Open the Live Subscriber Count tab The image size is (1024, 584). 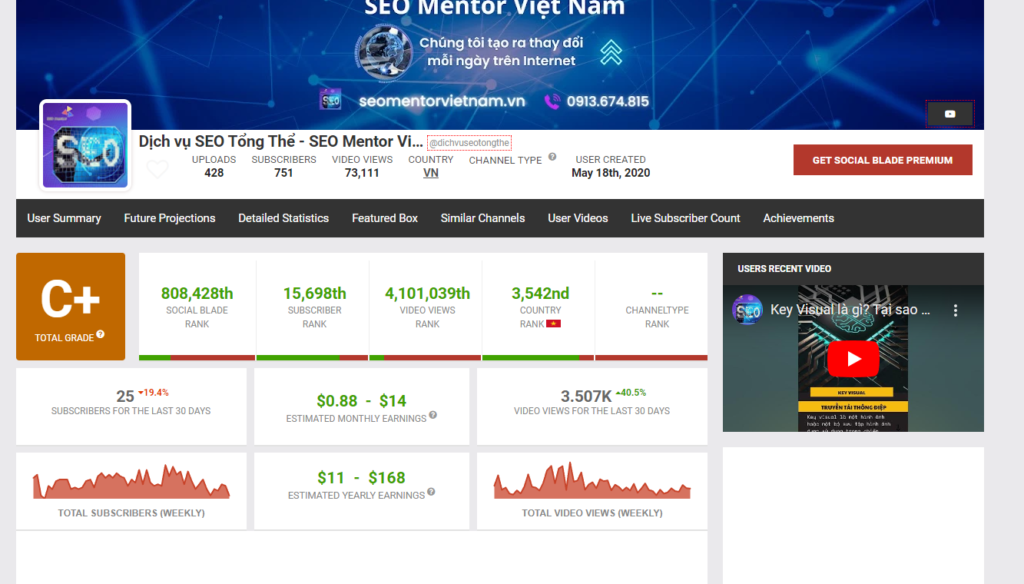686,218
